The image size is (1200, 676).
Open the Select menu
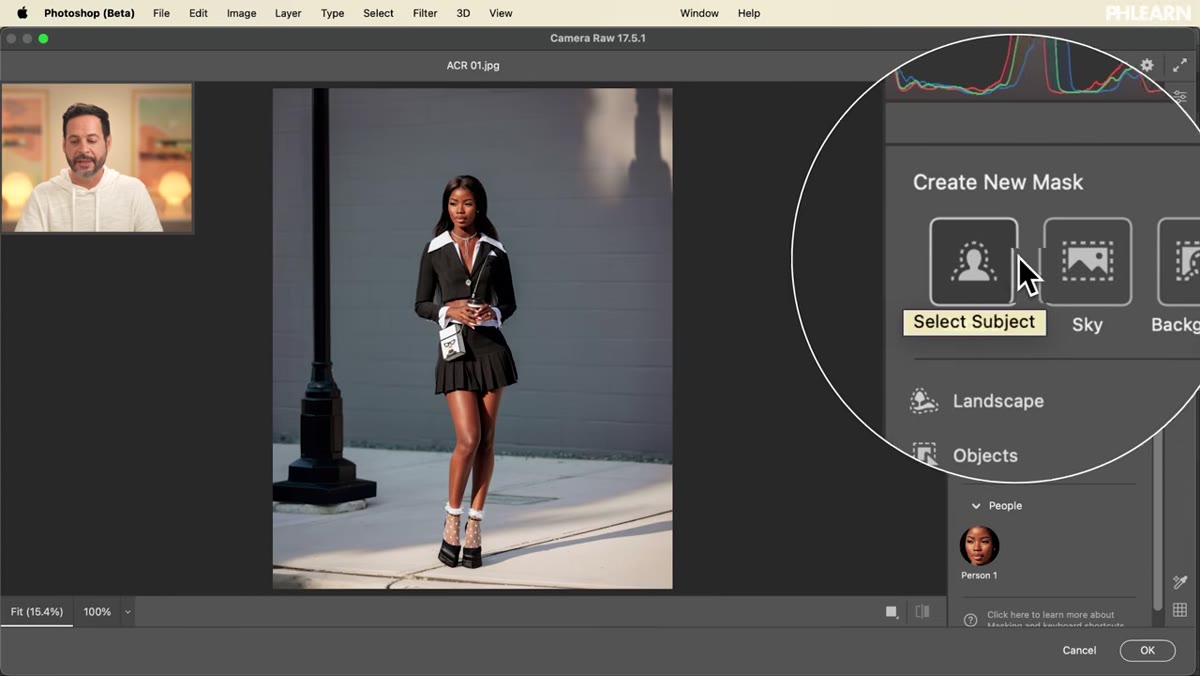click(x=378, y=13)
